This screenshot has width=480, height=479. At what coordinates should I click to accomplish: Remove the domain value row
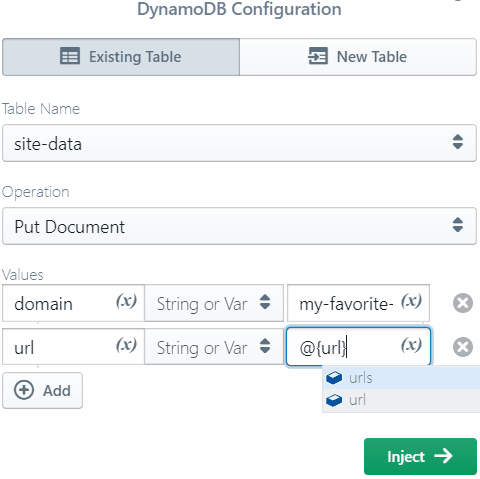(x=463, y=303)
